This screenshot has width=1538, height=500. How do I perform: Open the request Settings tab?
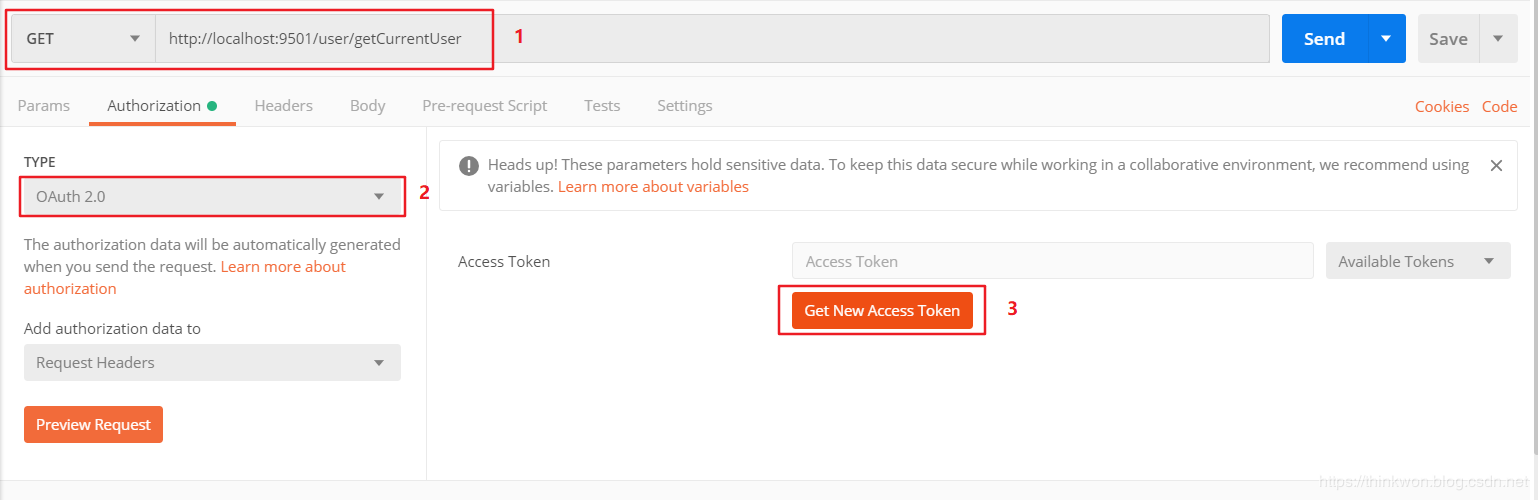pos(684,106)
